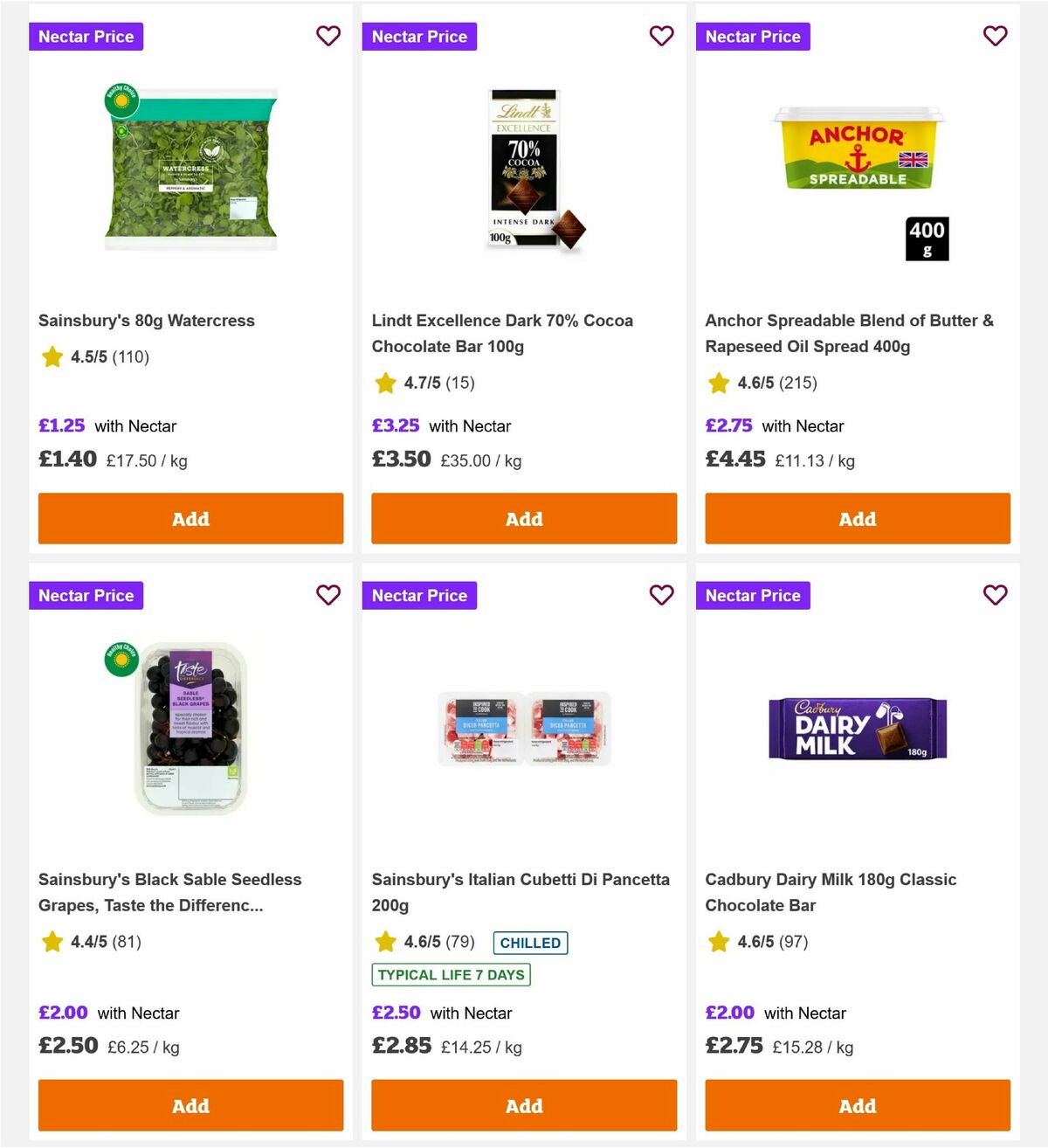Click the Nectar Price badge on Anchor Spreadable

click(x=753, y=36)
